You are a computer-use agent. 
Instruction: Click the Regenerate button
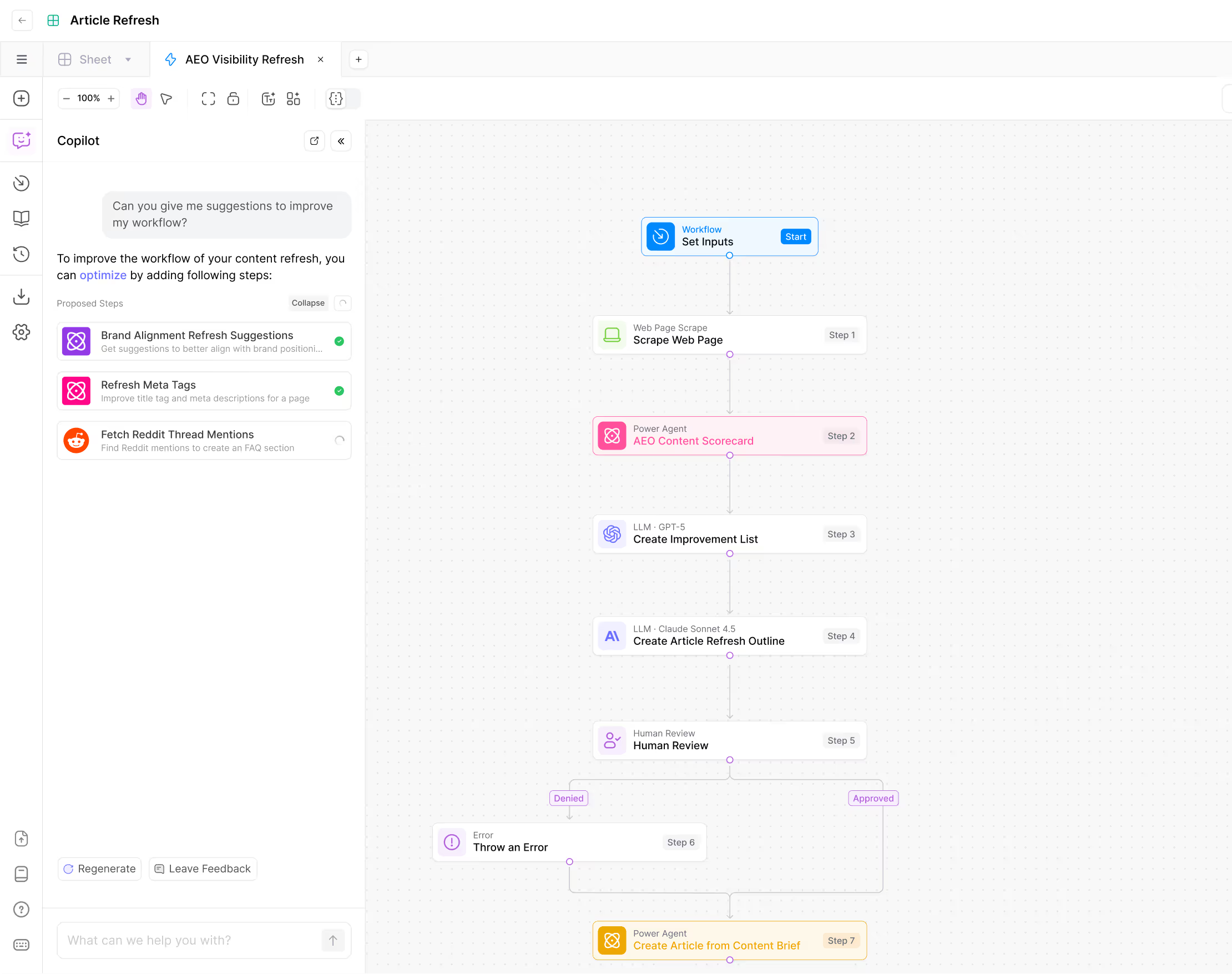[x=99, y=869]
